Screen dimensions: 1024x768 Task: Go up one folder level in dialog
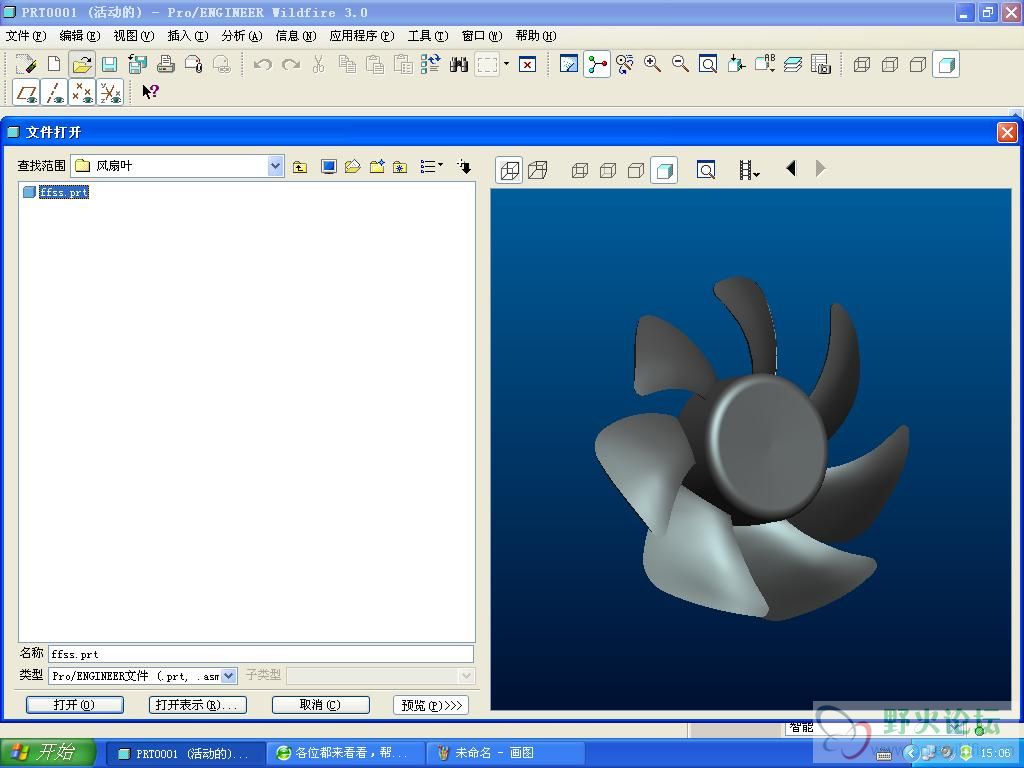point(300,167)
